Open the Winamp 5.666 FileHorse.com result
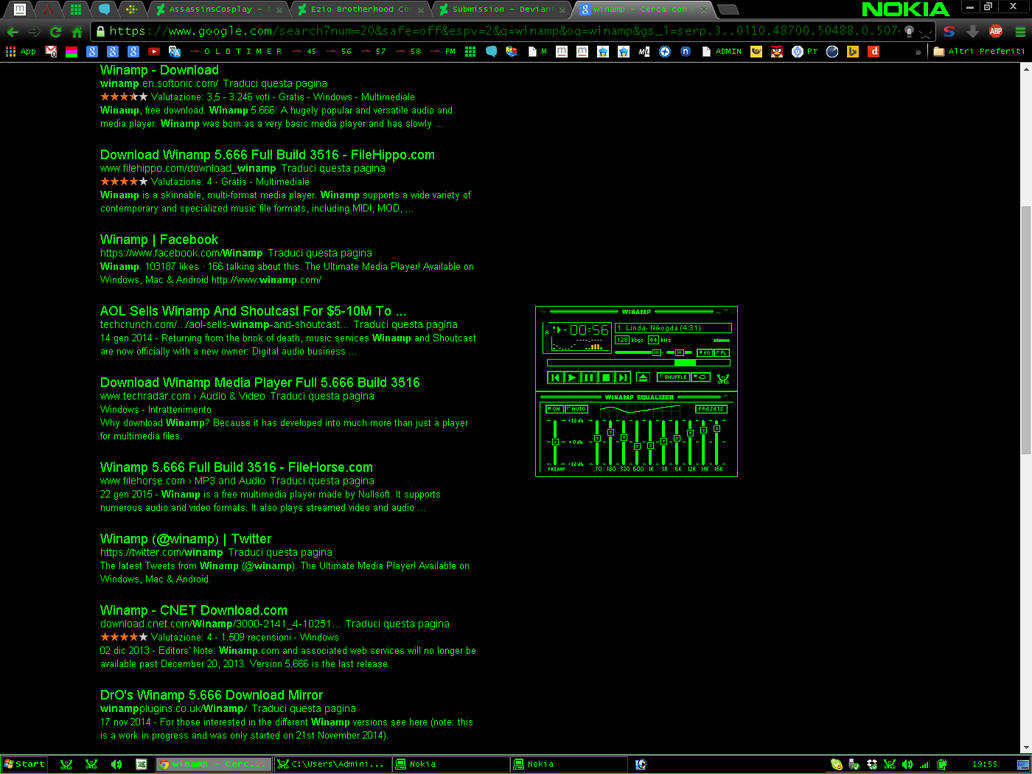The width and height of the screenshot is (1032, 774). [236, 467]
